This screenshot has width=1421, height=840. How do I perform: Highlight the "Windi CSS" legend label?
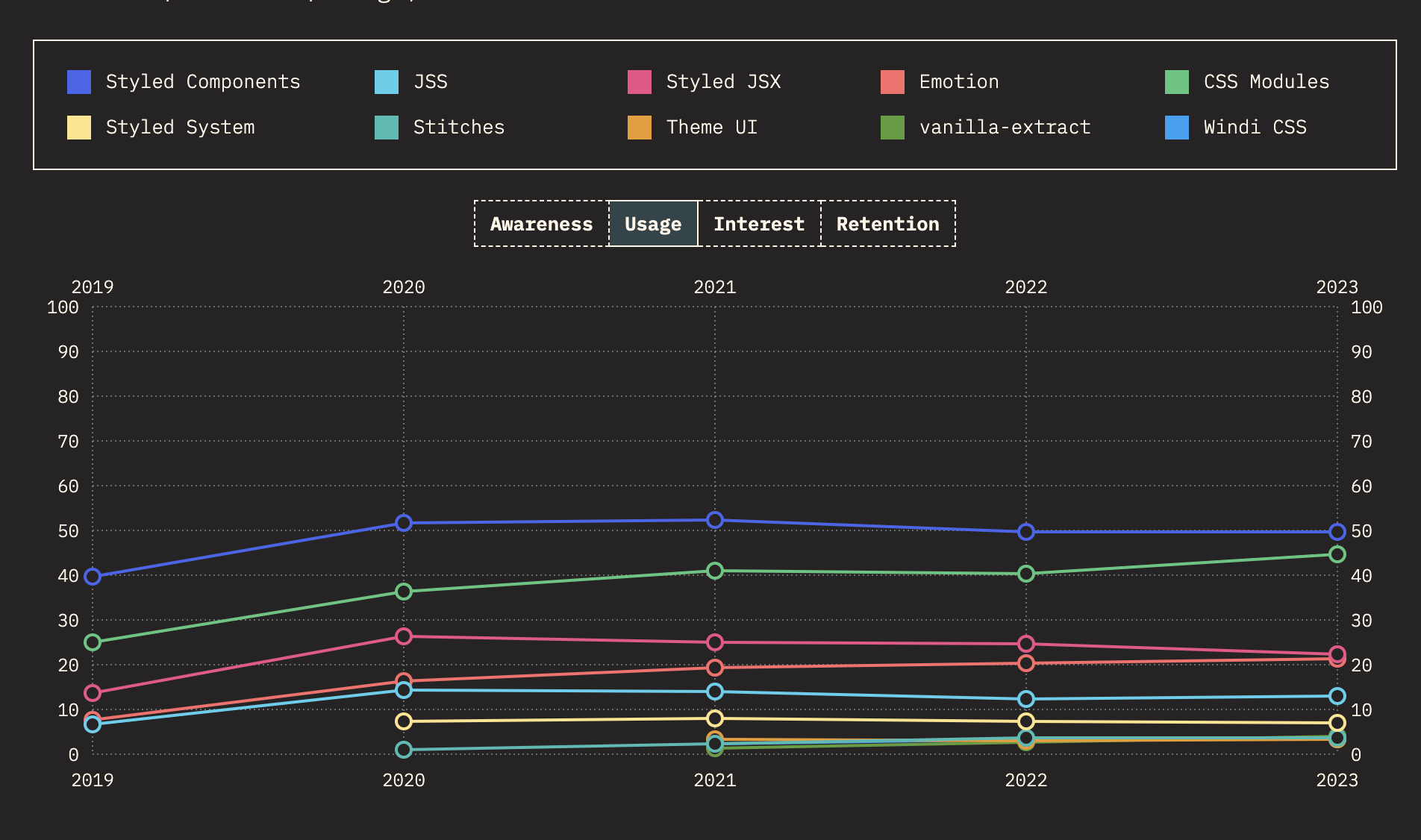[1255, 128]
